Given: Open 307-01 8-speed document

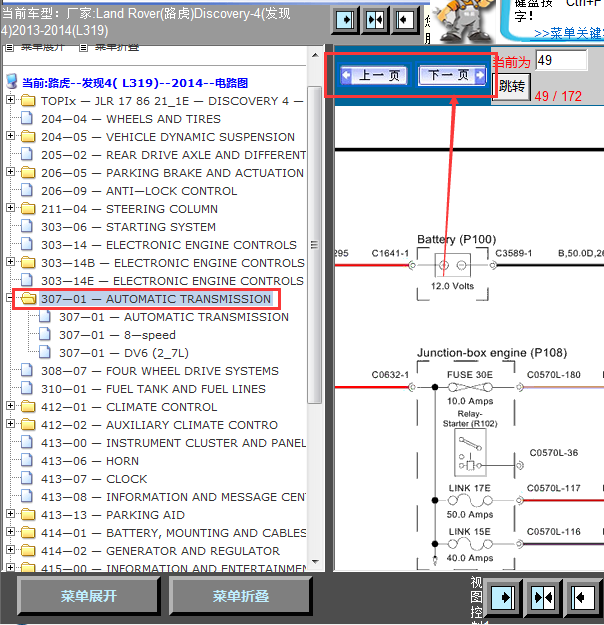Looking at the screenshot, I should coord(118,335).
